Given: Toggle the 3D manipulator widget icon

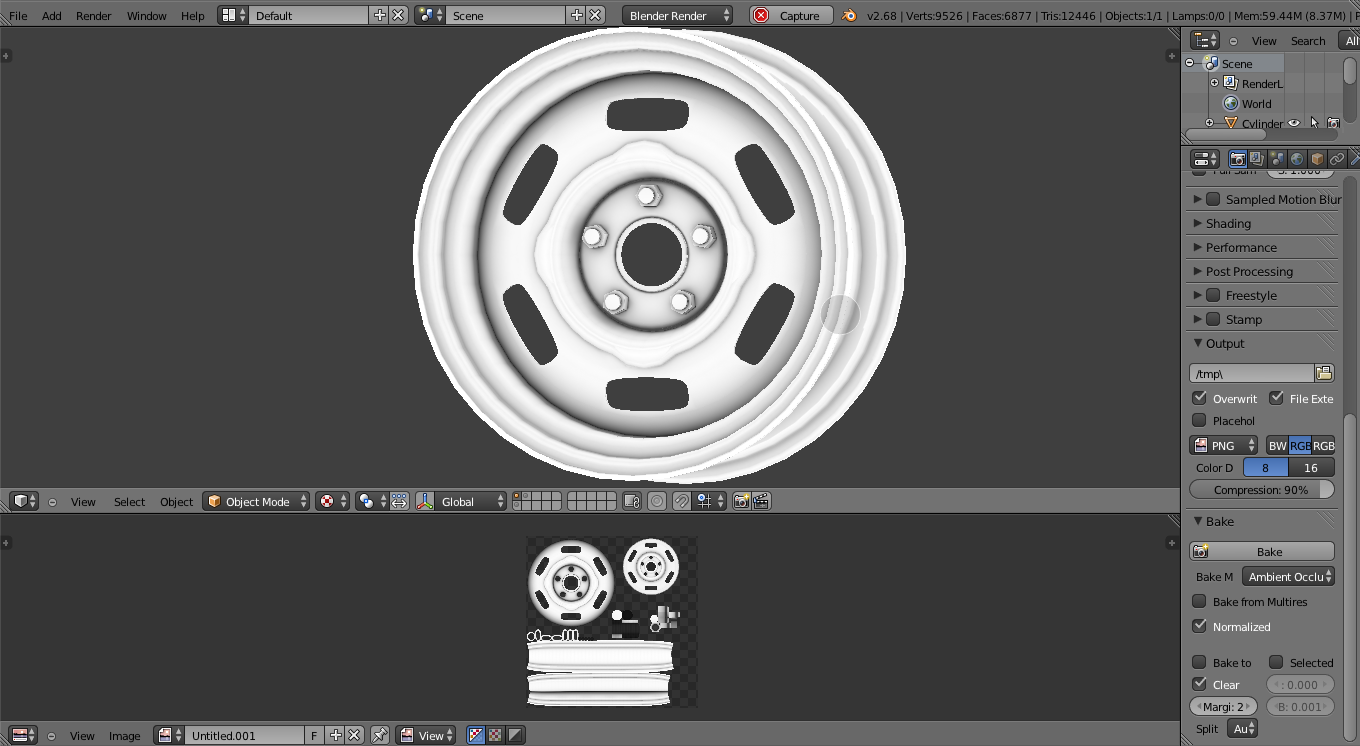Looking at the screenshot, I should (x=424, y=501).
